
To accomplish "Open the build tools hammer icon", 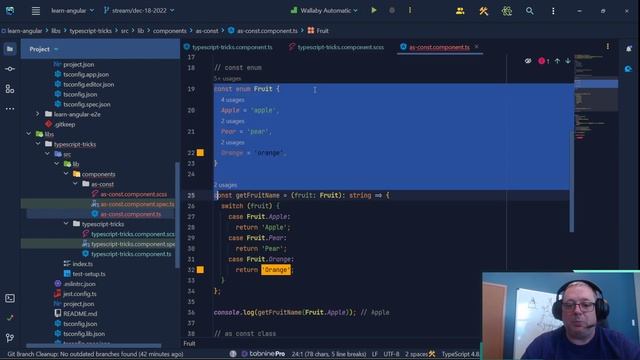I will [484, 11].
